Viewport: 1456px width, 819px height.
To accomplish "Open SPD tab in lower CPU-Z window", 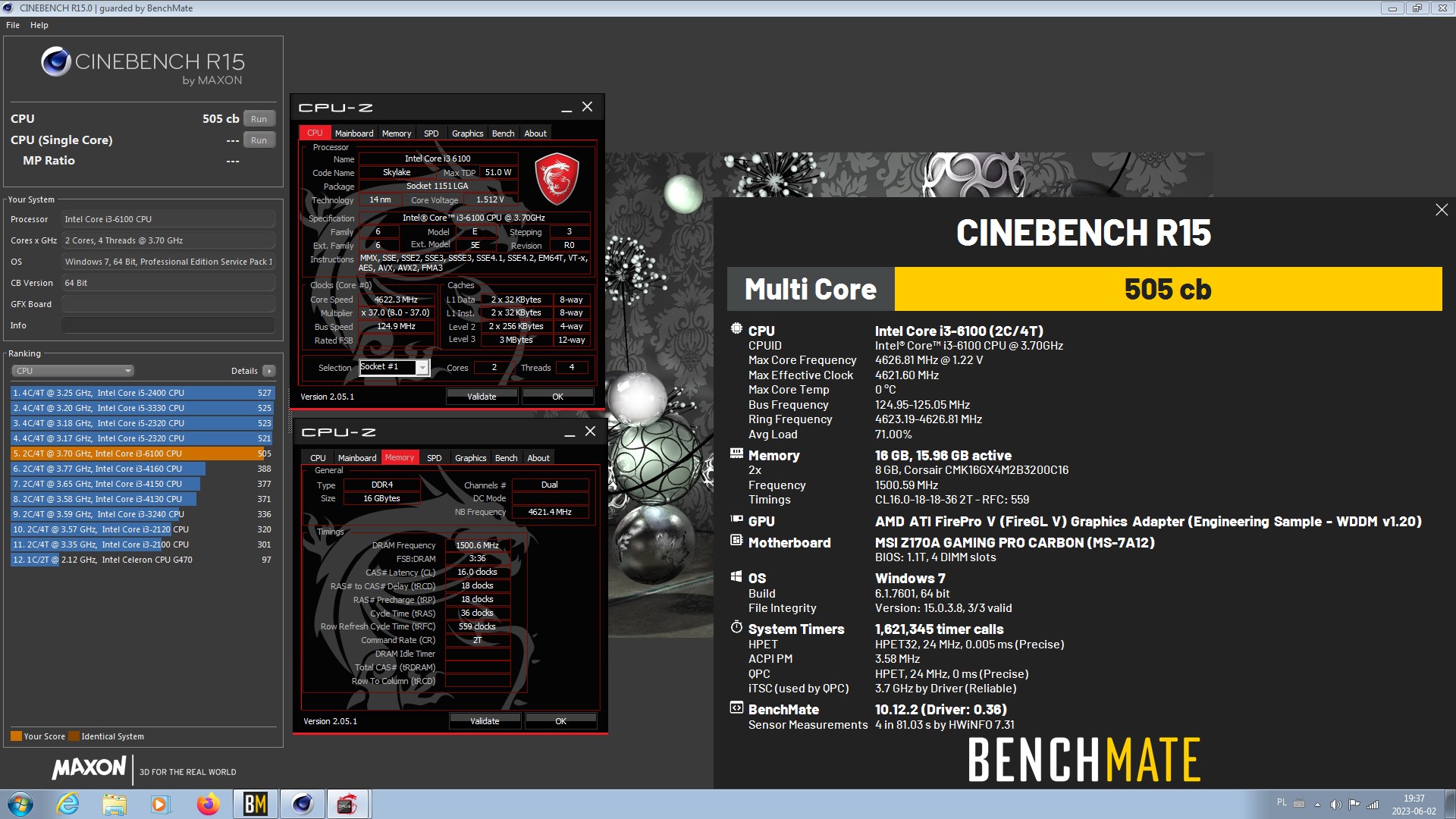I will (435, 458).
